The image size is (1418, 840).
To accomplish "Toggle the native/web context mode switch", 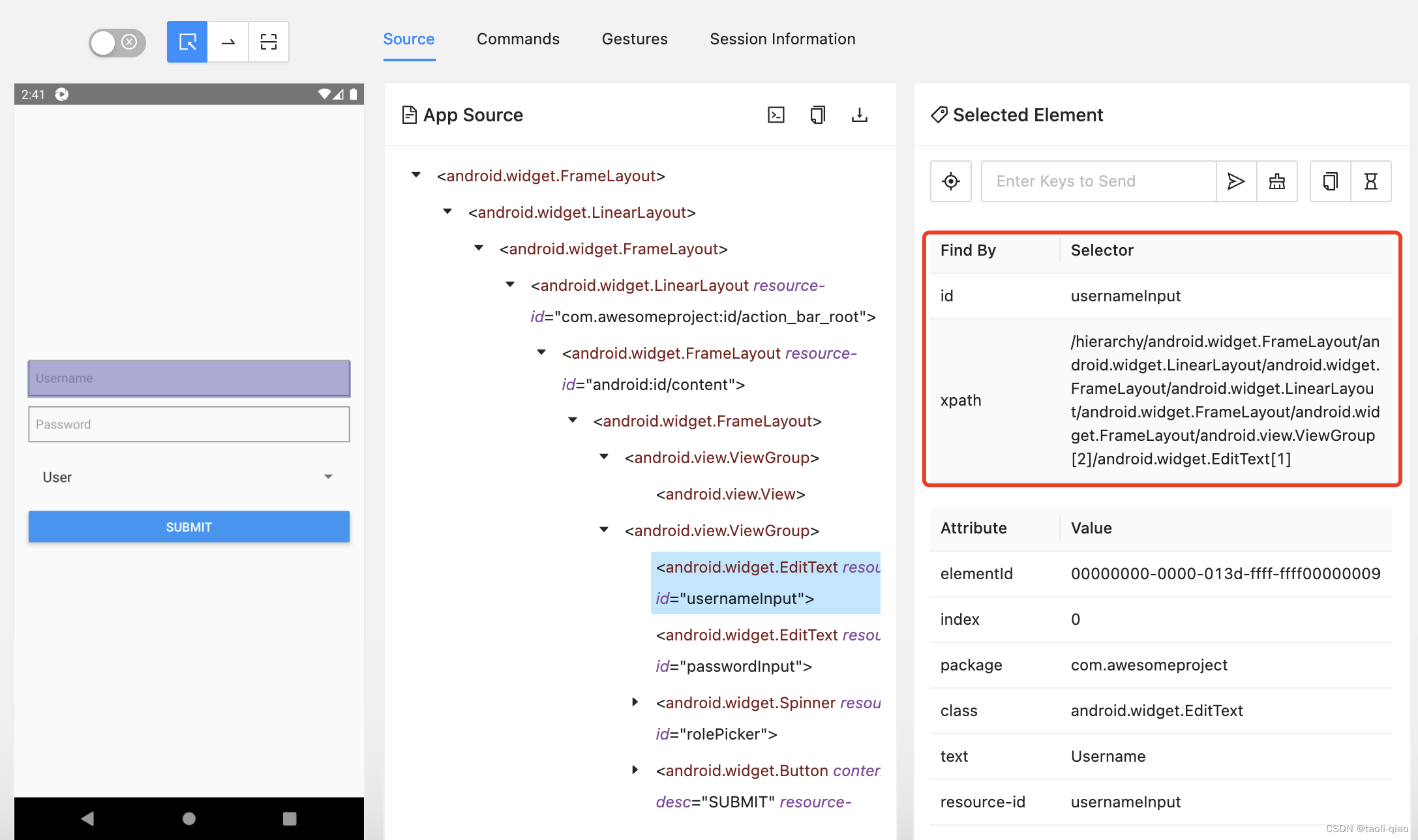I will coord(117,42).
